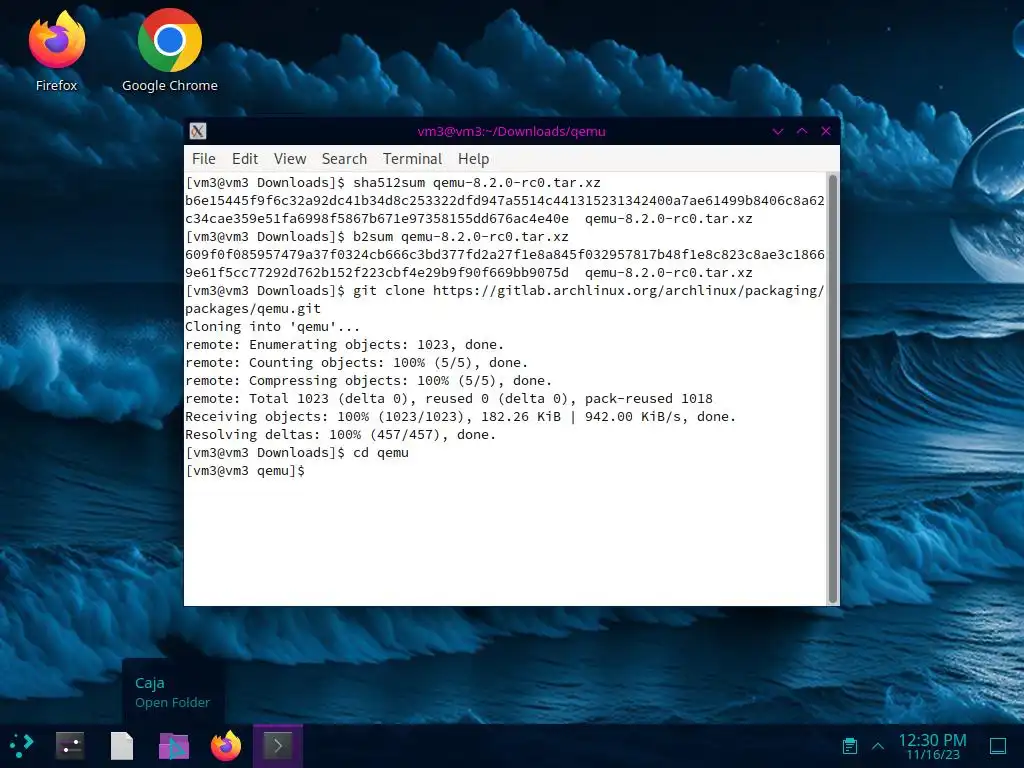Click the '[vm3@vm3 qemu]$' prompt line
1024x768 pixels.
pyautogui.click(x=245, y=470)
